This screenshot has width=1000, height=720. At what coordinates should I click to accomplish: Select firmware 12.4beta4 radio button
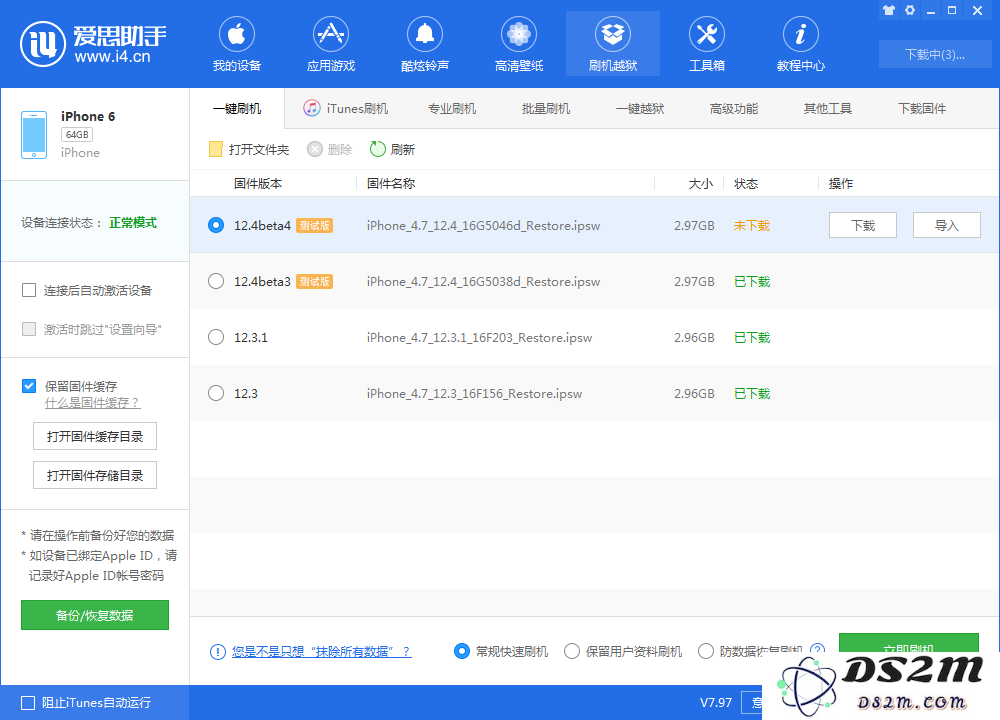[216, 225]
